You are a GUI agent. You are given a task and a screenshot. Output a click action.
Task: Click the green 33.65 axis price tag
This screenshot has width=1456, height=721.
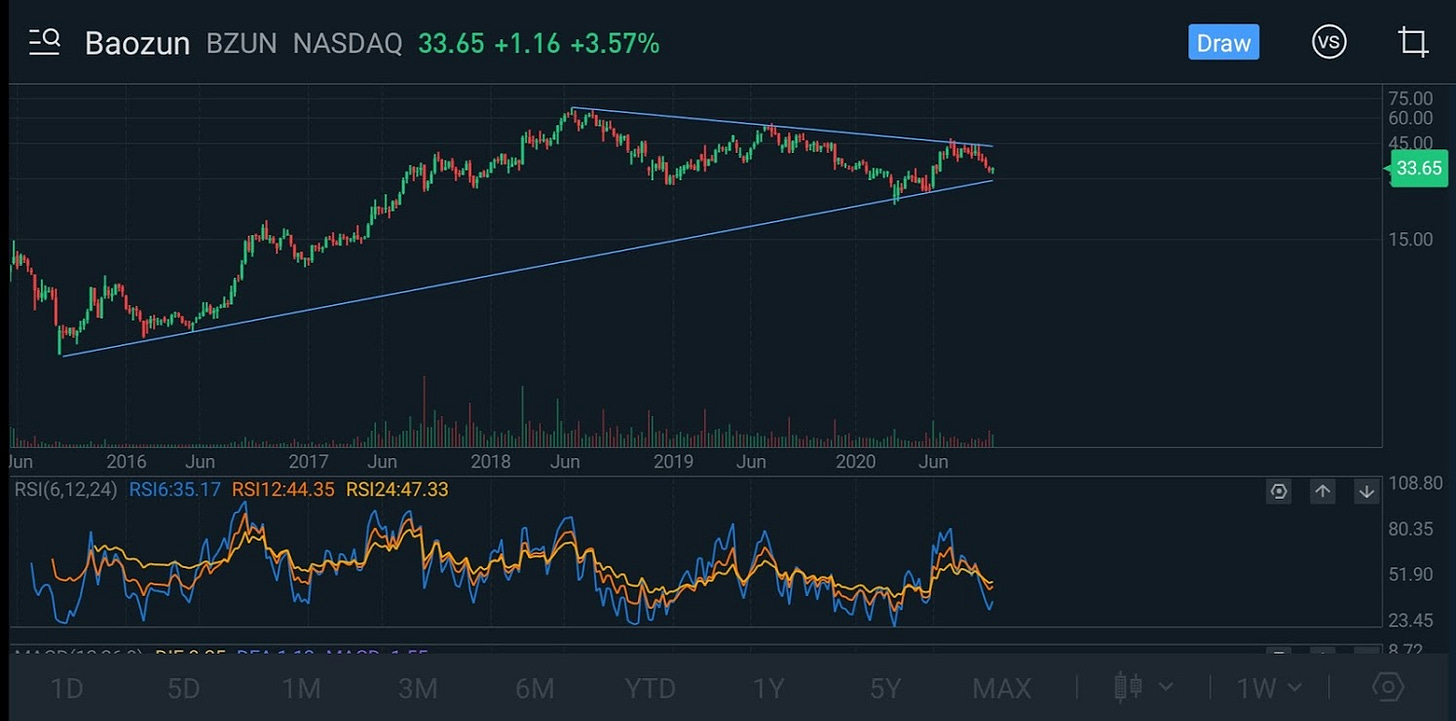[x=1418, y=168]
